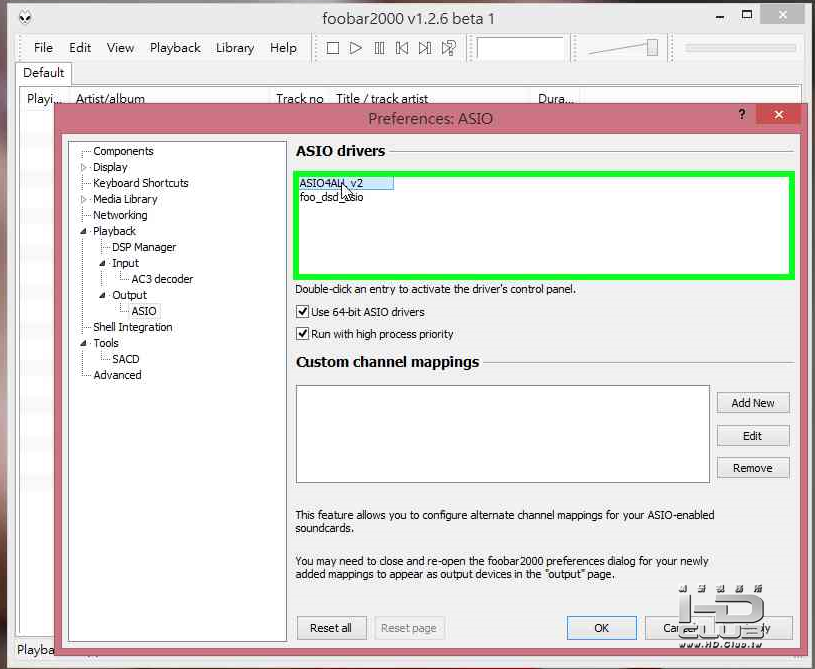The width and height of the screenshot is (815, 669).
Task: Click the toolbar visualization display box
Action: click(x=520, y=48)
